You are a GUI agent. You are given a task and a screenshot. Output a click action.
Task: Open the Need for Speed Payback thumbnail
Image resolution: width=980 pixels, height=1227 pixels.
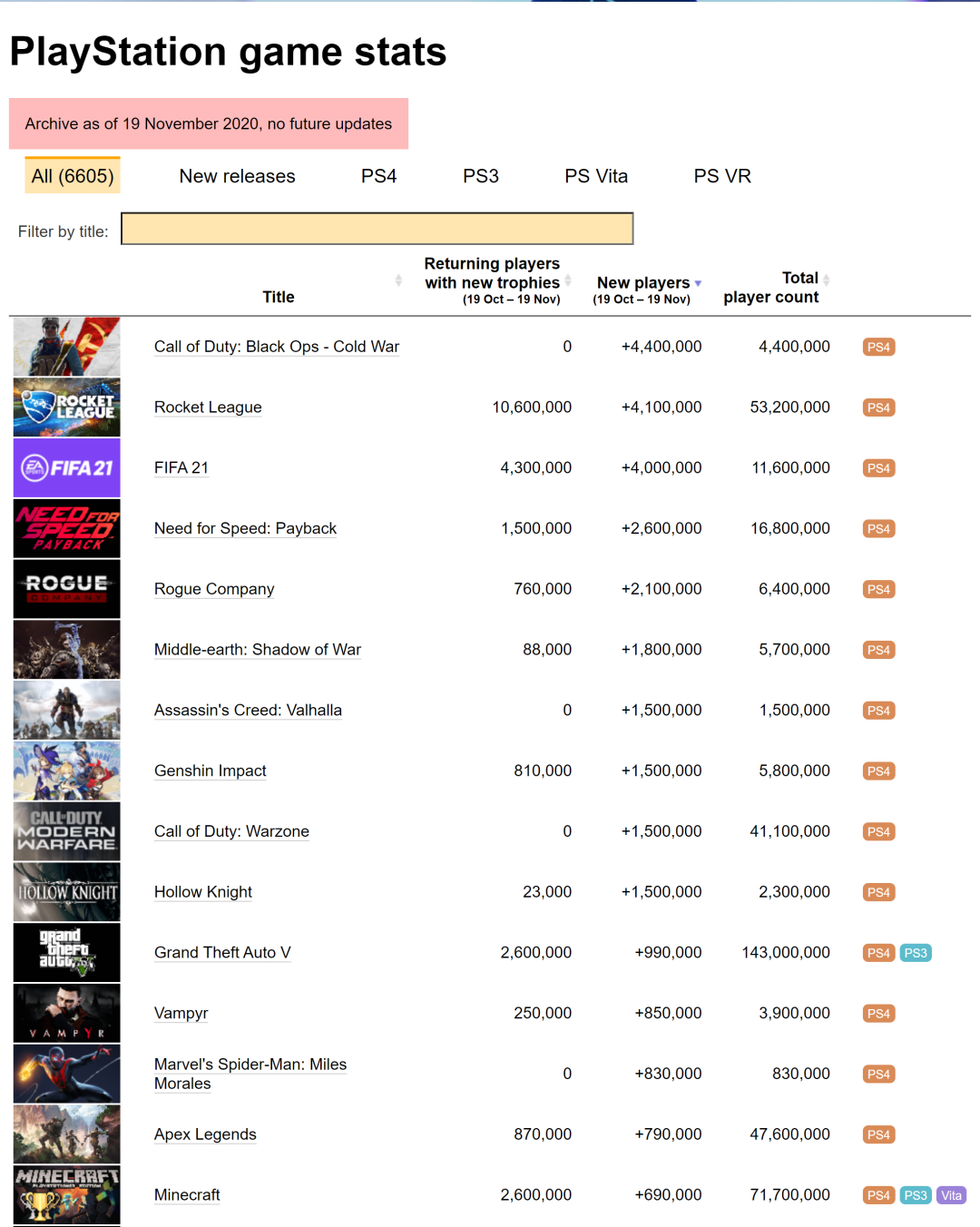(x=67, y=528)
